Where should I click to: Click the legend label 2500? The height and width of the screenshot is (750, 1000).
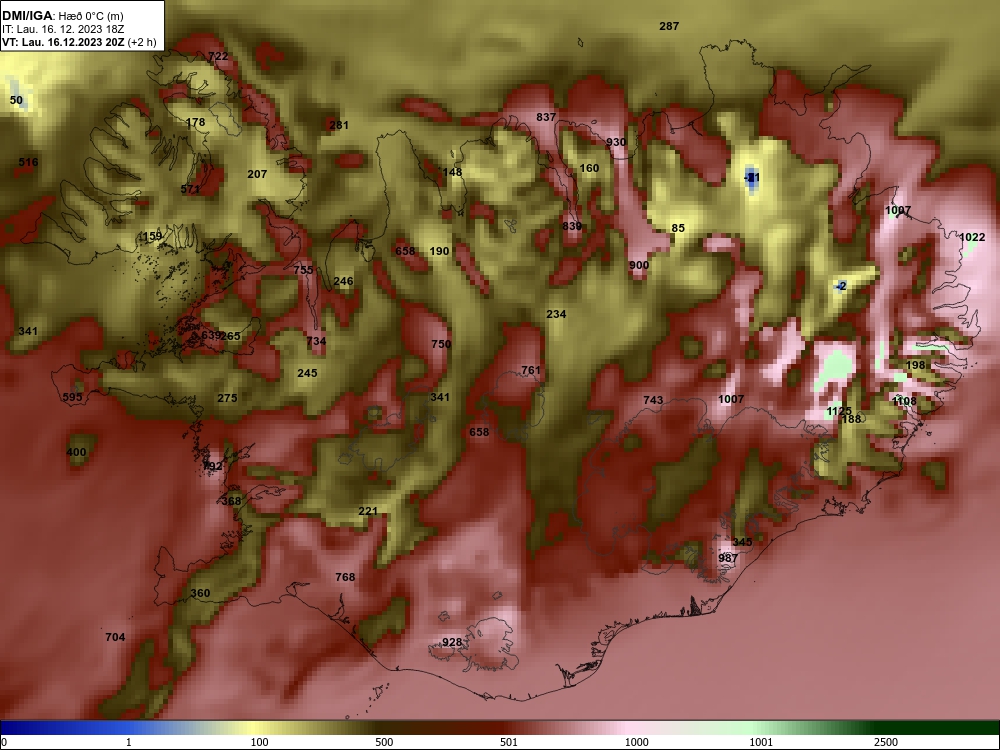pyautogui.click(x=886, y=742)
